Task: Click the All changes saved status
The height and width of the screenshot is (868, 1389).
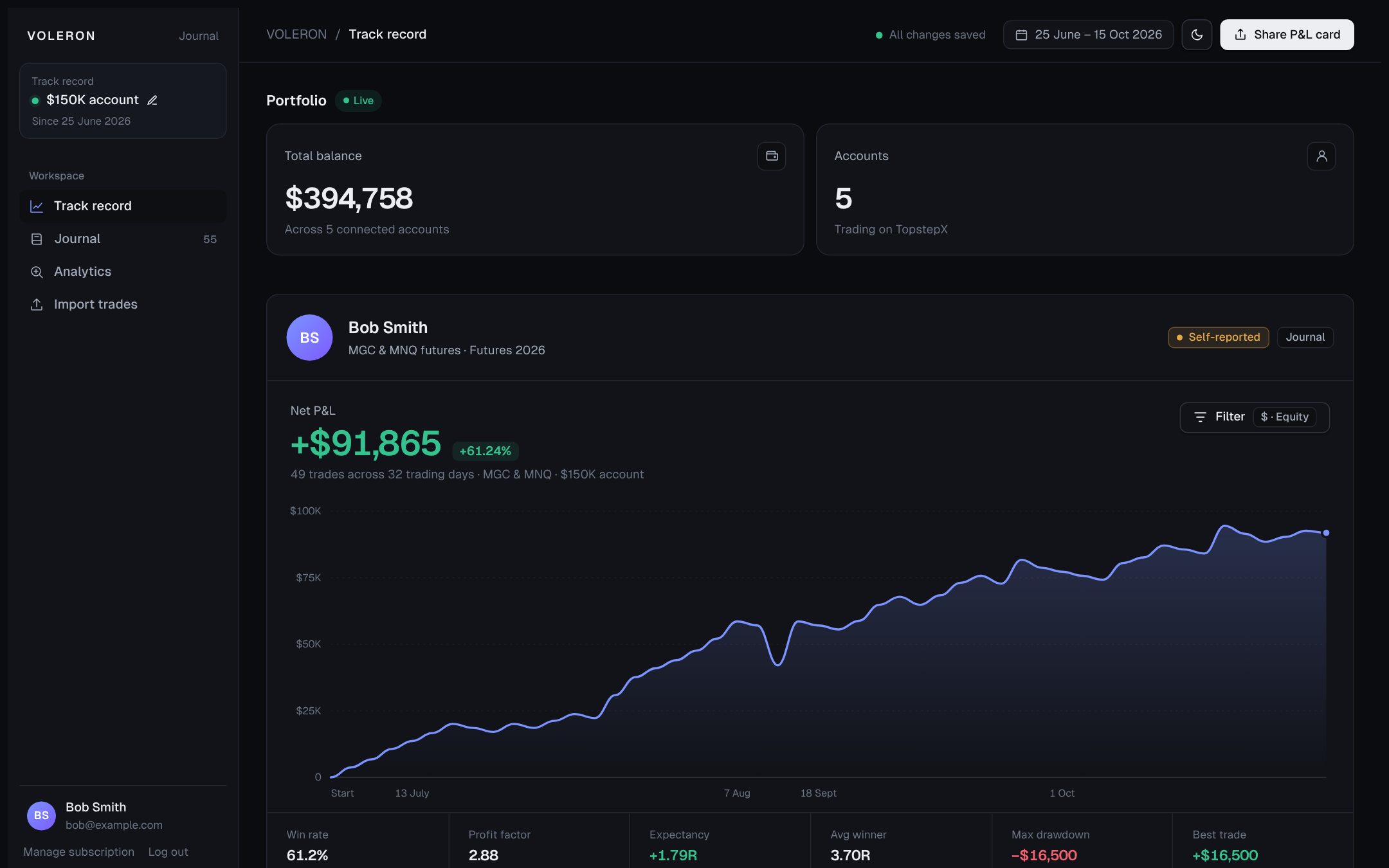Action: tap(931, 35)
